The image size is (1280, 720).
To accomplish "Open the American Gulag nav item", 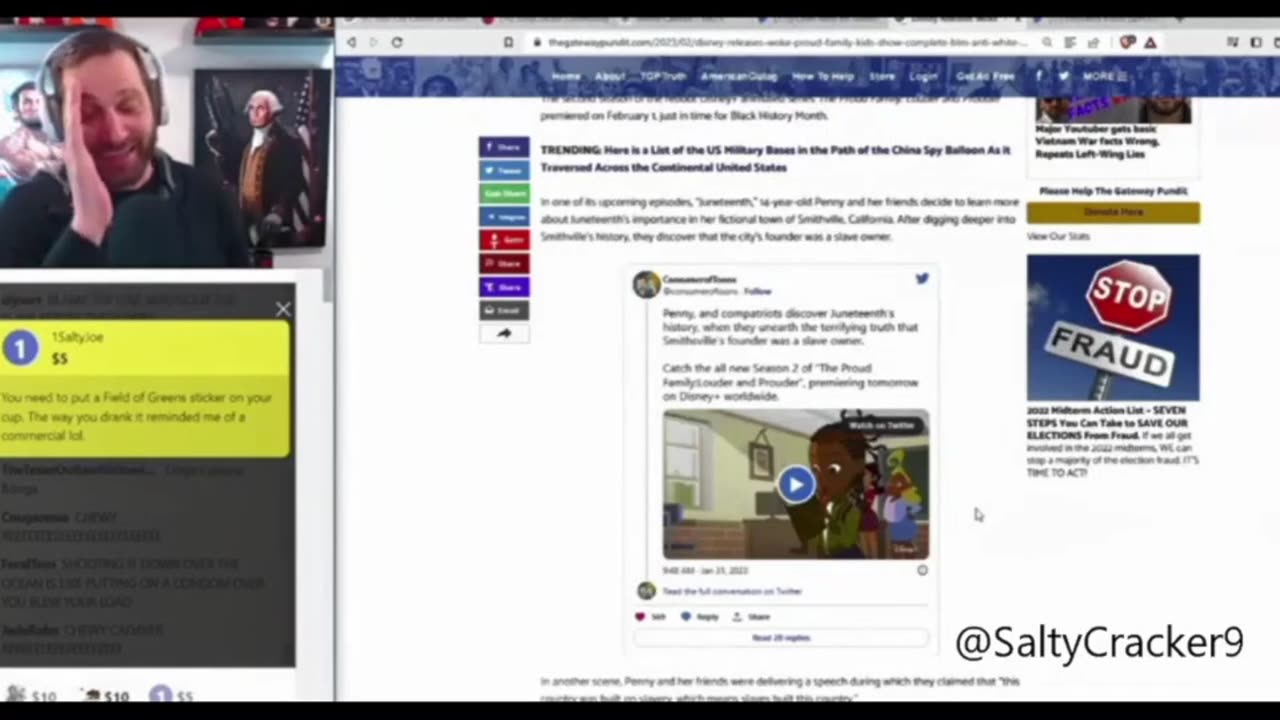I will [738, 76].
